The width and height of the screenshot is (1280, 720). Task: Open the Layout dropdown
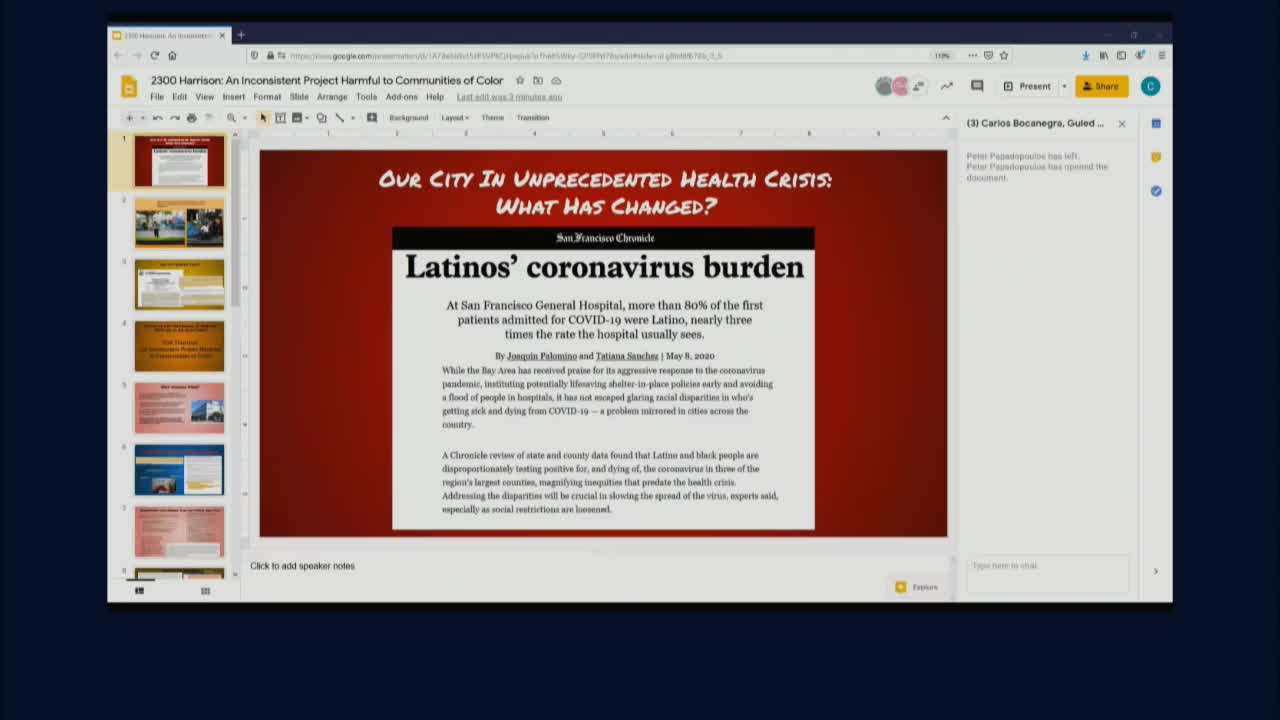pyautogui.click(x=455, y=118)
